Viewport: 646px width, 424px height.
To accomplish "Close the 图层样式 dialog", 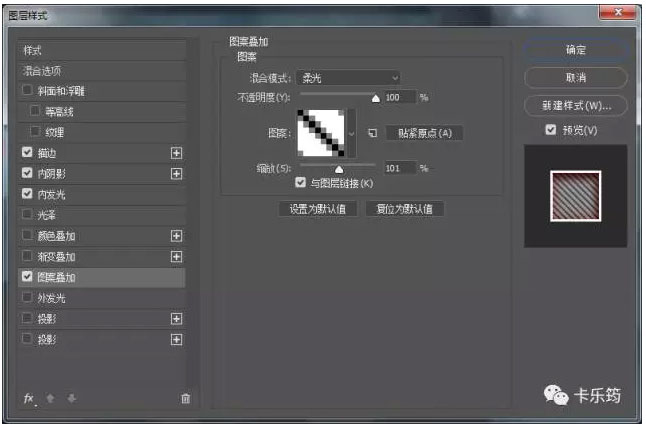I will [x=618, y=12].
